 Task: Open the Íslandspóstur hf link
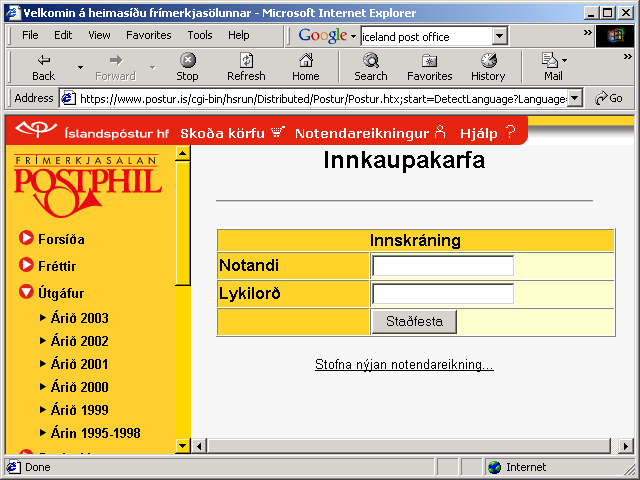(116, 133)
